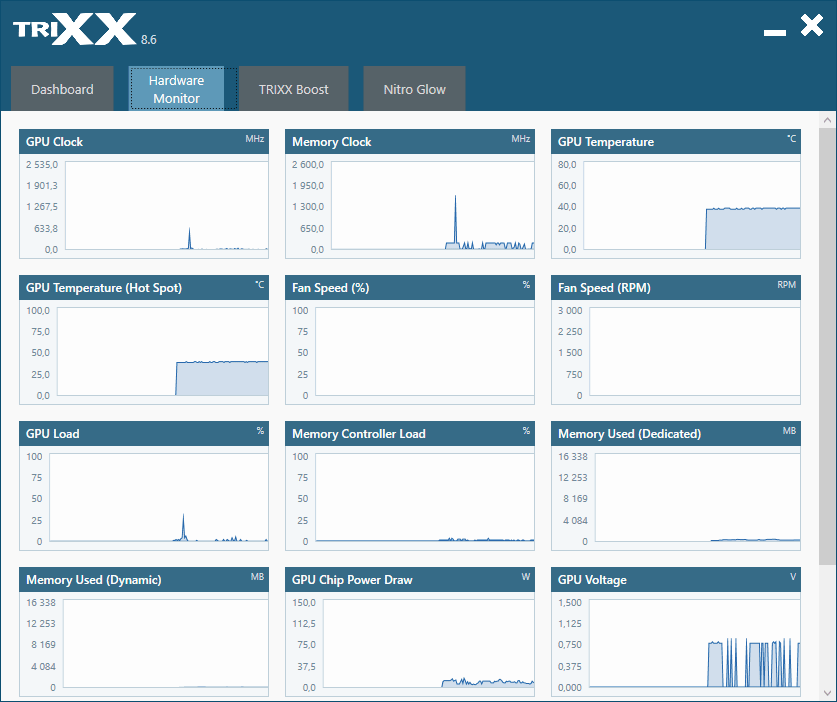Click the 'GPU Clock' panel title
The image size is (837, 702).
pos(54,141)
